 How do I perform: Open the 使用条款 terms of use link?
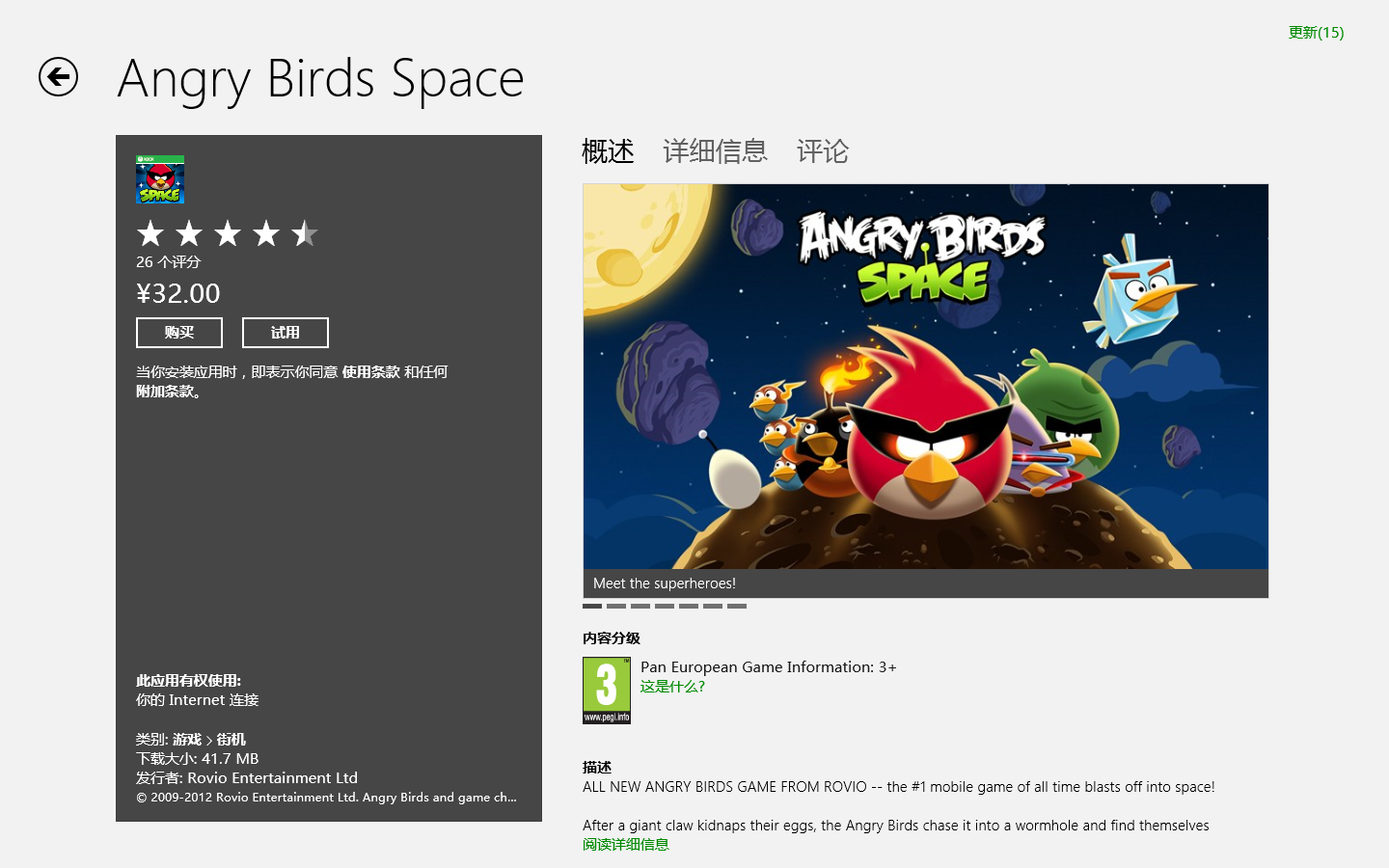(x=370, y=372)
